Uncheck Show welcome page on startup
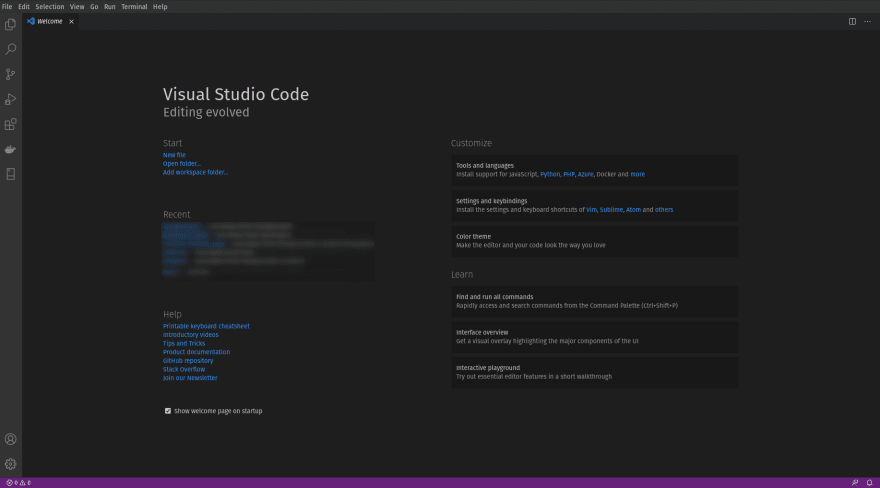 point(168,411)
